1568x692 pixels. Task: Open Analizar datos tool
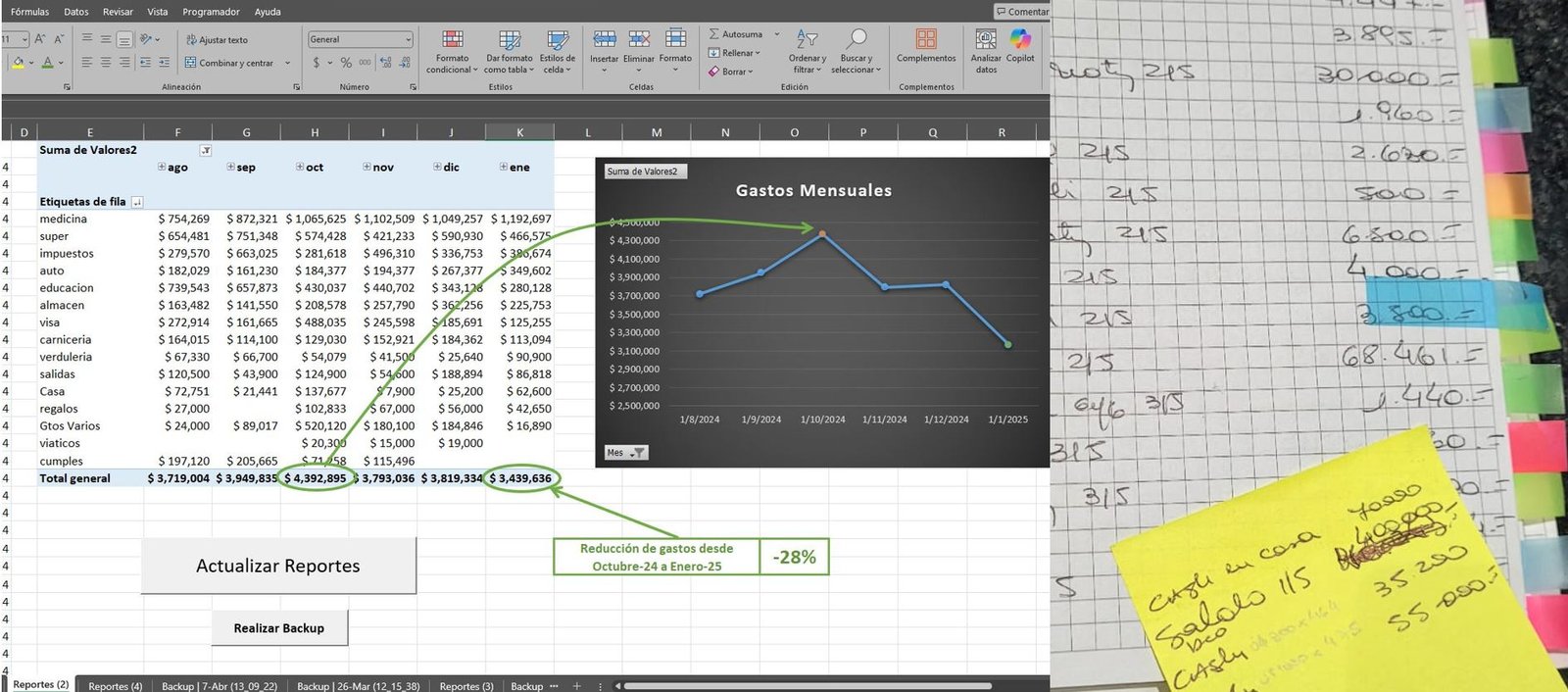point(986,40)
